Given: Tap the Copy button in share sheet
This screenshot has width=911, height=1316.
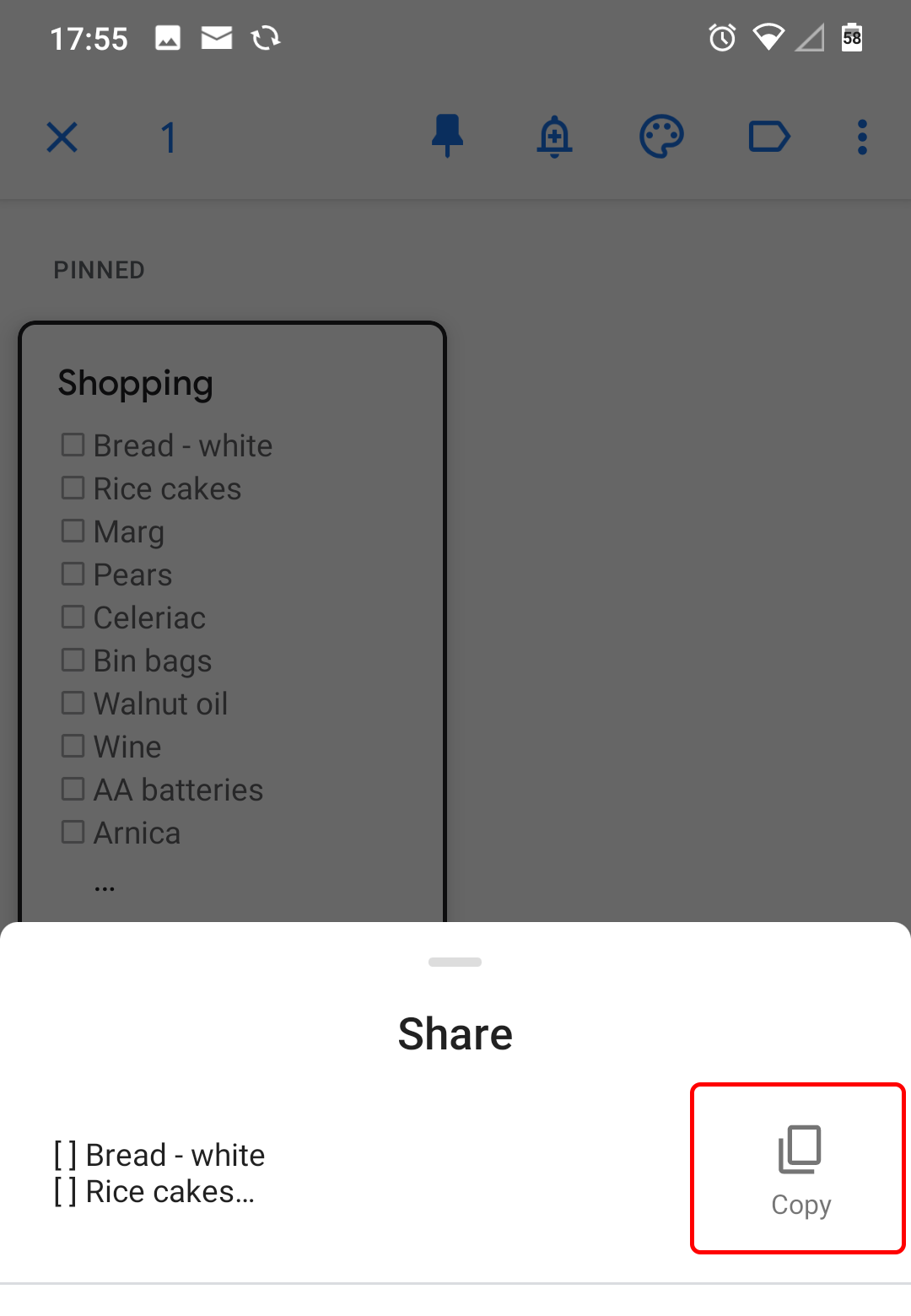Looking at the screenshot, I should pos(799,1168).
